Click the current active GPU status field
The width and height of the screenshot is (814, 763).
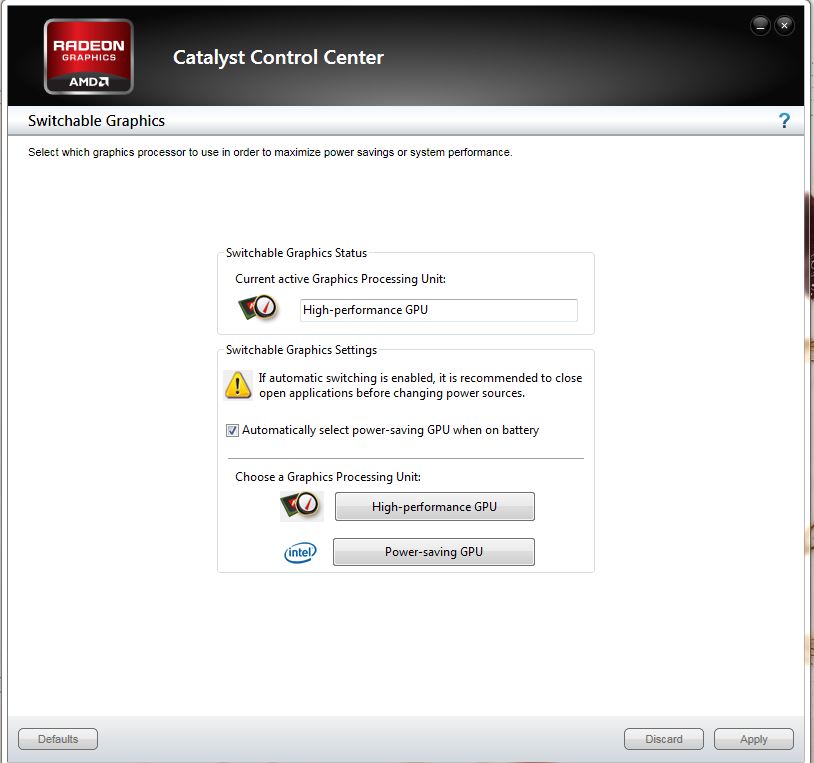click(x=439, y=310)
